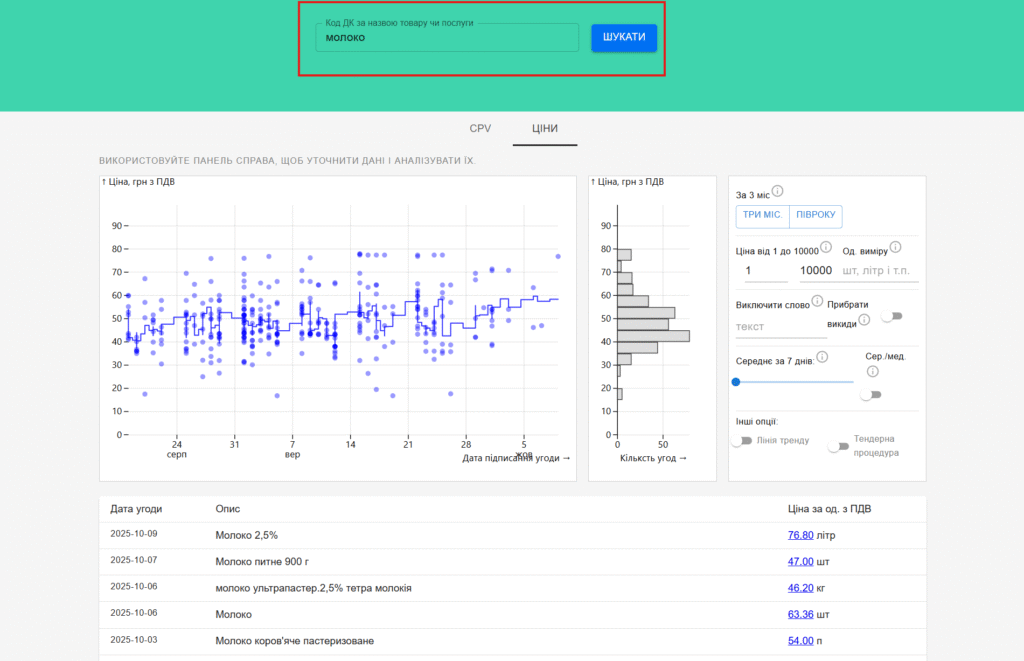Open the 76.80 price link
Screen dimensions: 1024x661
click(x=800, y=535)
